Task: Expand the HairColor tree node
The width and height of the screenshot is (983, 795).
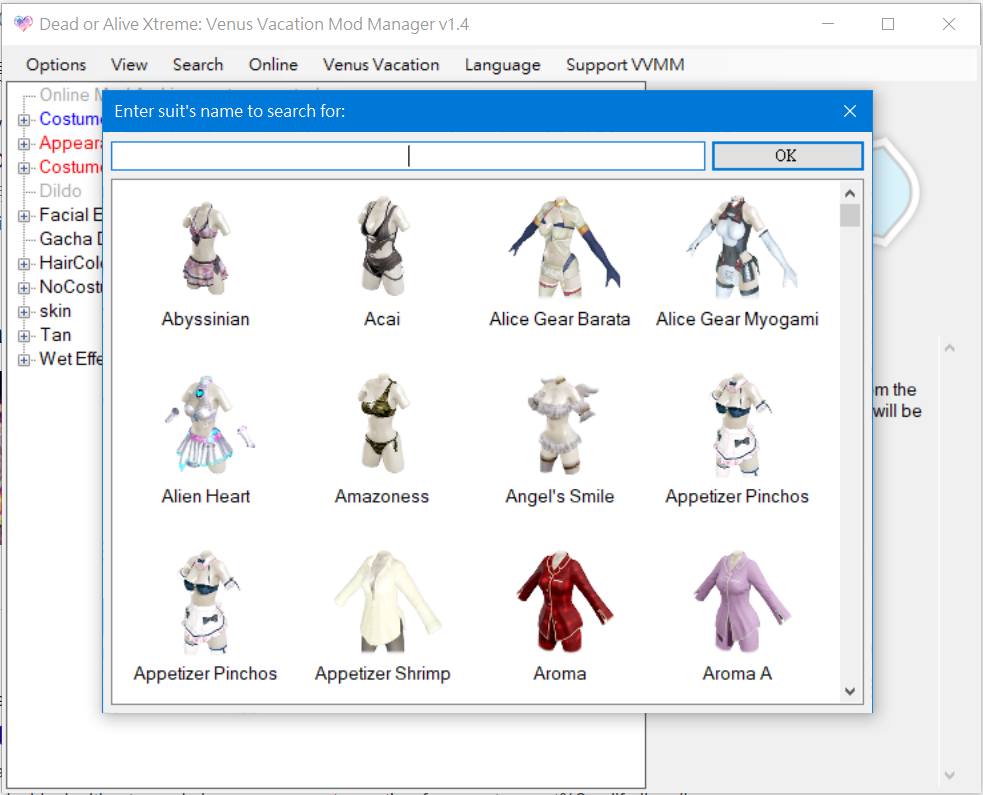Action: click(x=24, y=264)
